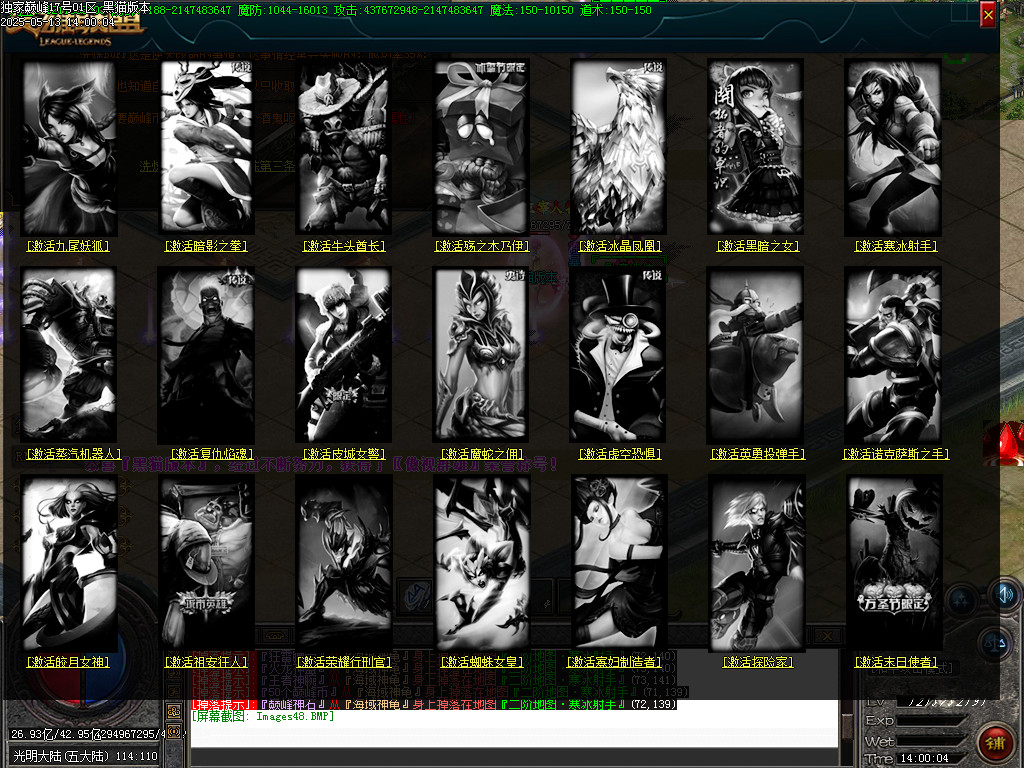Click the 激活探险家 link
Screen dimensions: 1024x768
point(755,662)
